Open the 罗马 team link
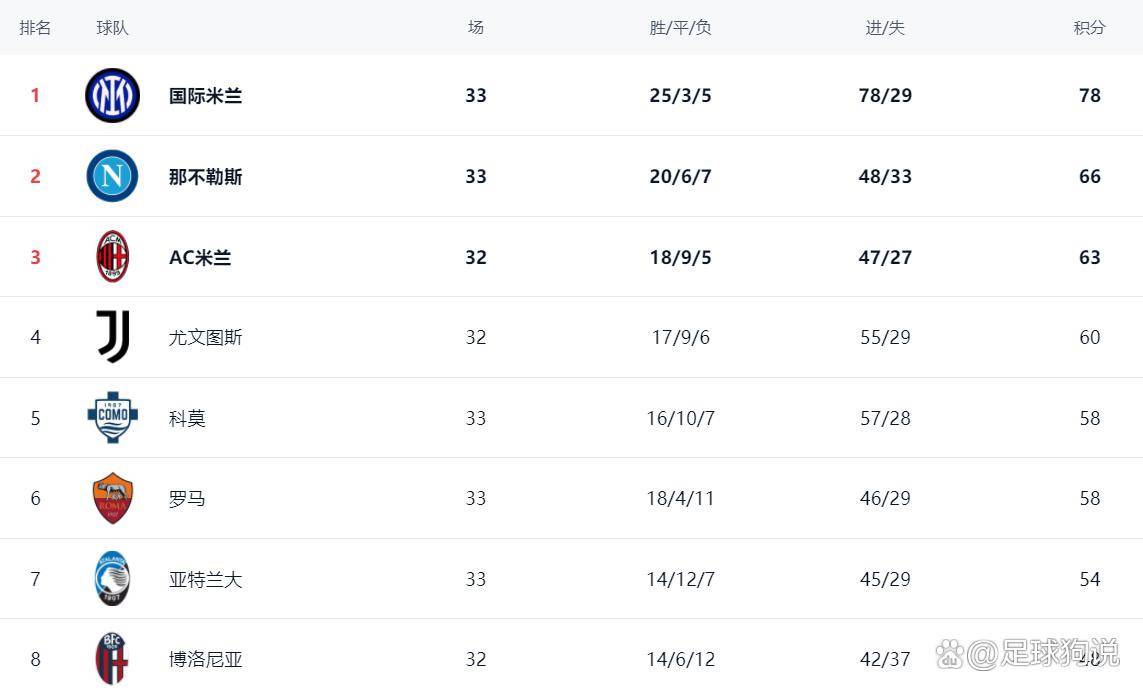 pos(187,498)
